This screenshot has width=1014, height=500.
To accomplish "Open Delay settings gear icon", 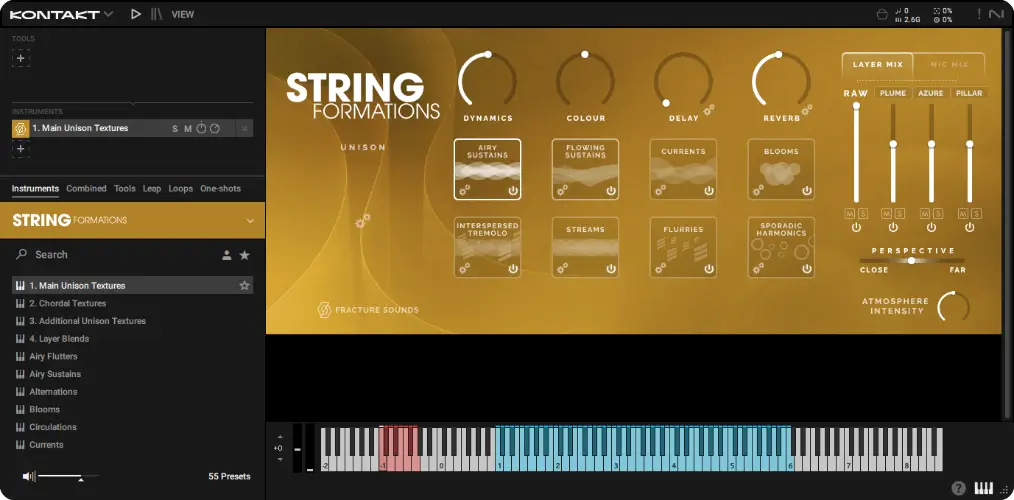I will (709, 109).
